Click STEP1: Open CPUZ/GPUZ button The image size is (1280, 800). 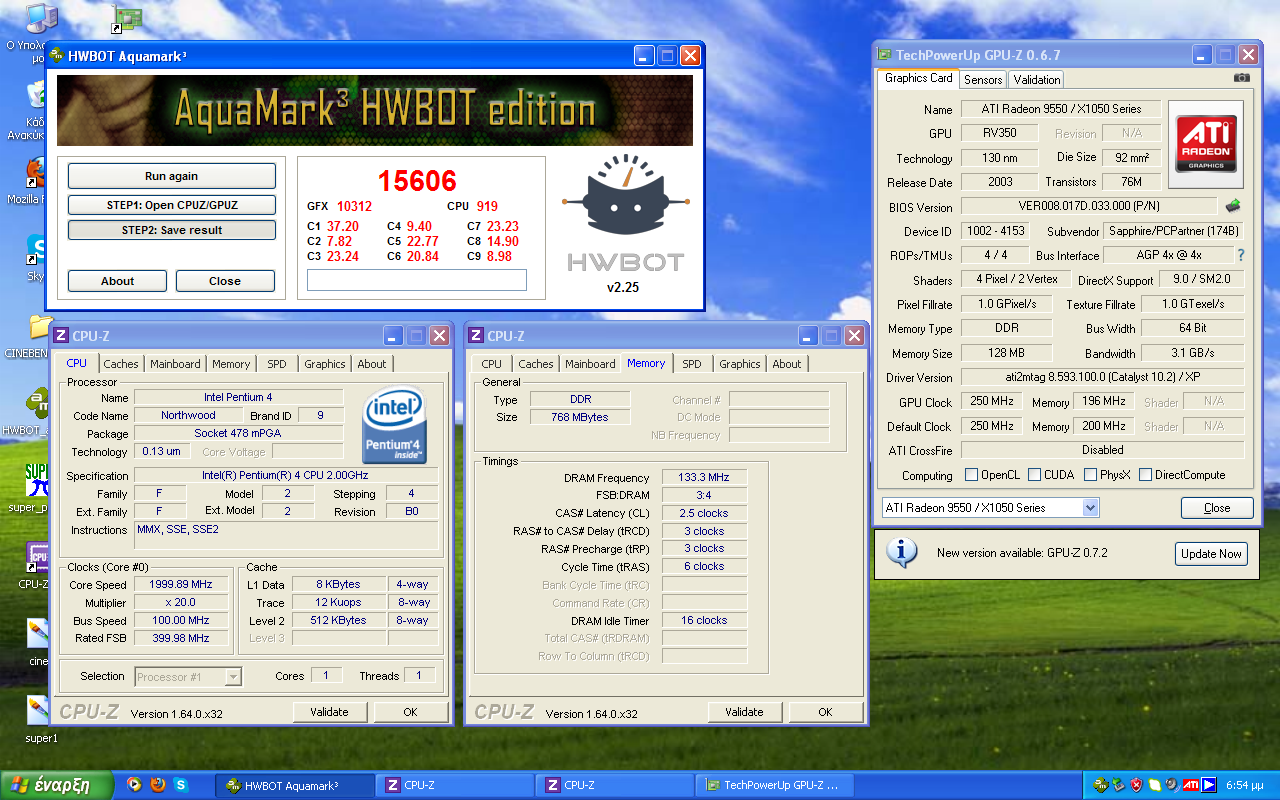(x=171, y=205)
